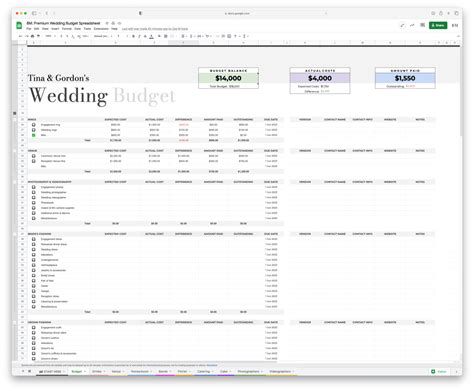Click the Move to folder icon
The image size is (474, 391).
(x=113, y=23)
